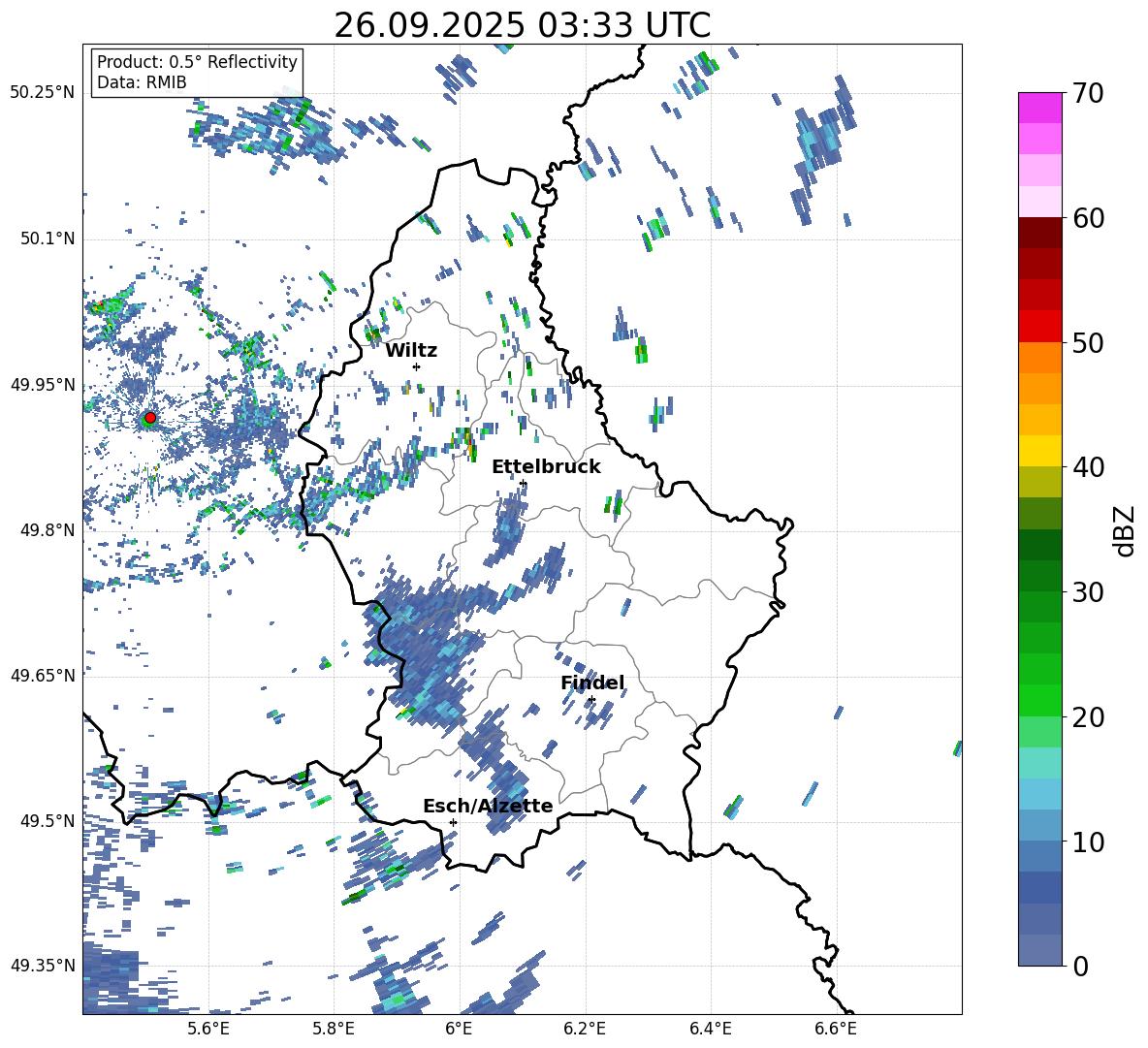This screenshot has width=1148, height=1048.
Task: Click the palest pink colorbar band just above 60
Action: tap(1039, 202)
